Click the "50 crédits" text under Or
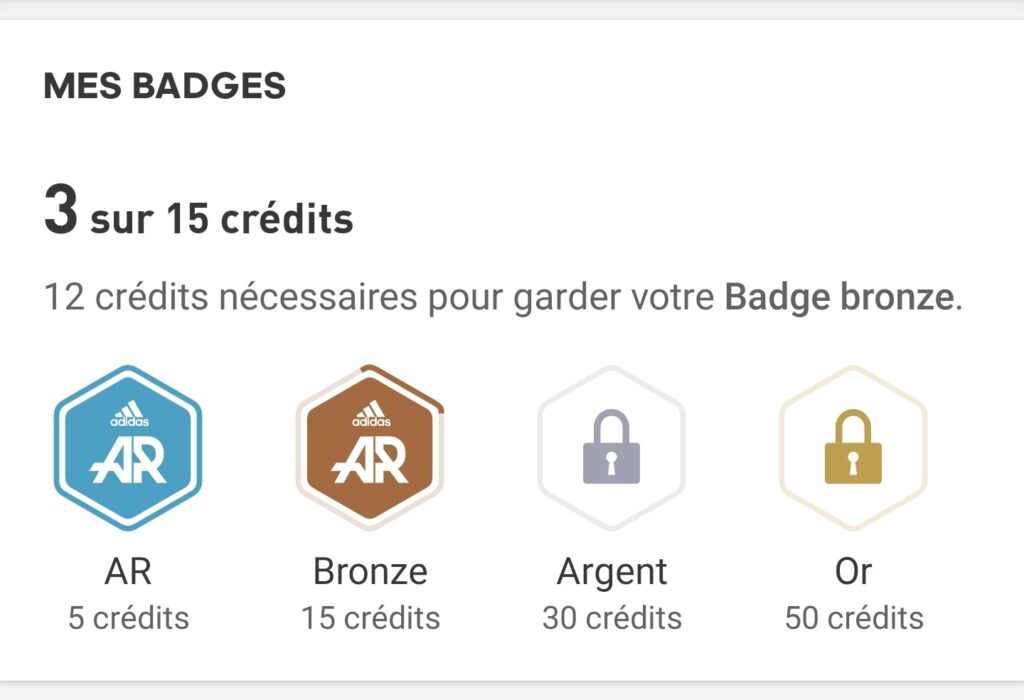 [853, 618]
